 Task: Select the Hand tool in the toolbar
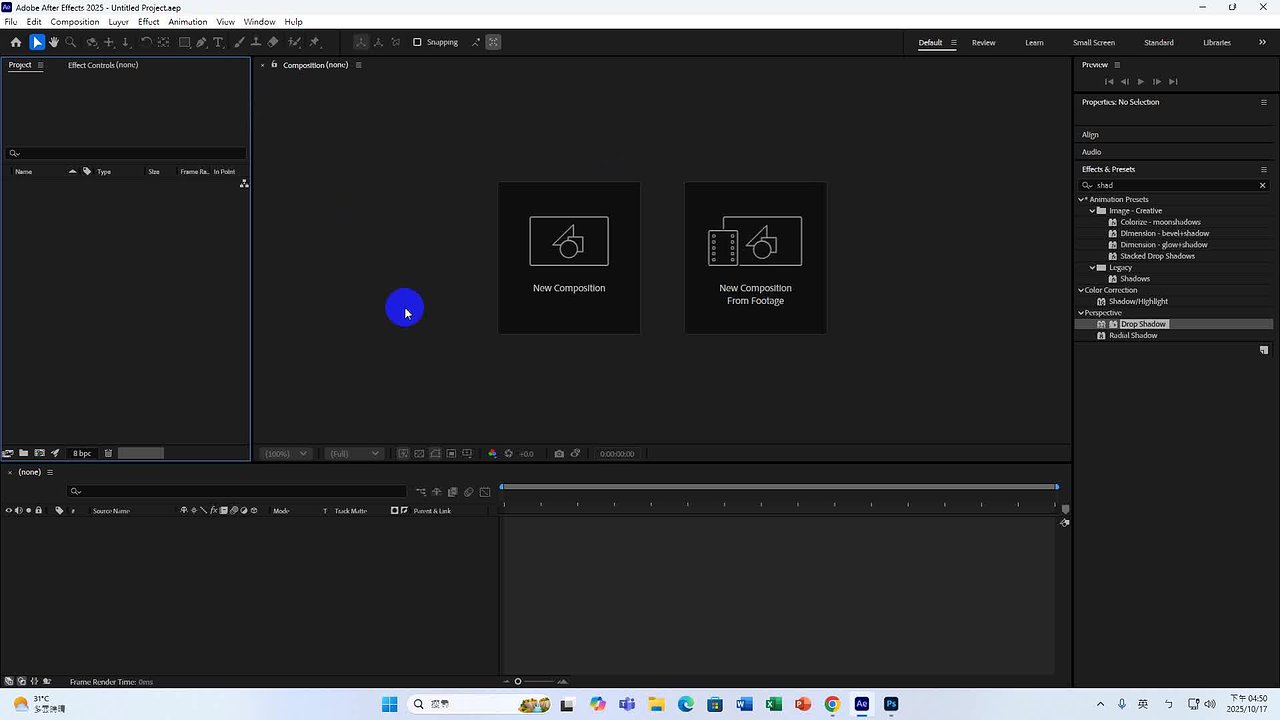click(x=54, y=42)
